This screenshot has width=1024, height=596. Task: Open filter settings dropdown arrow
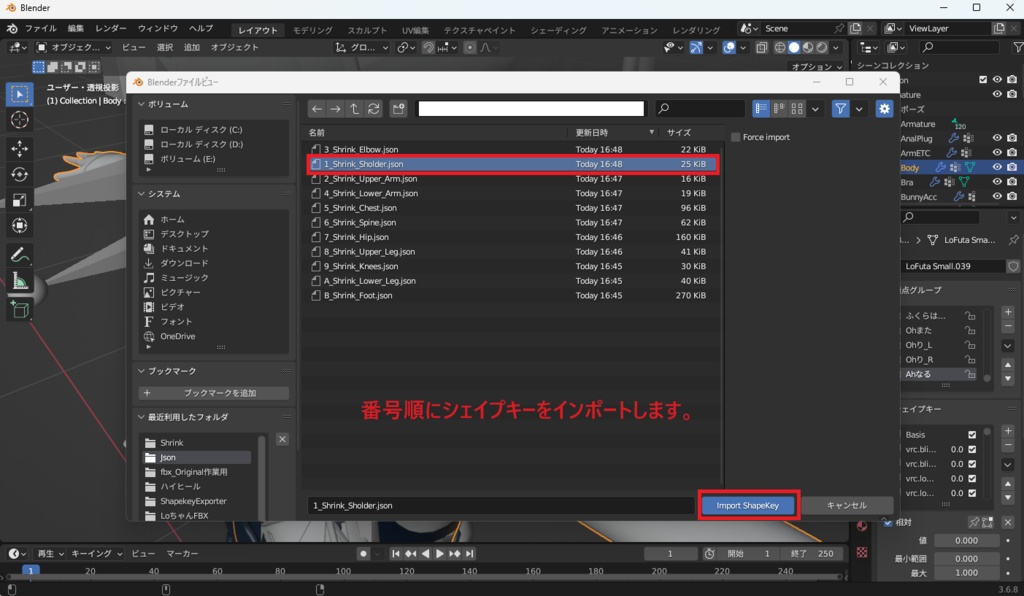[x=859, y=109]
